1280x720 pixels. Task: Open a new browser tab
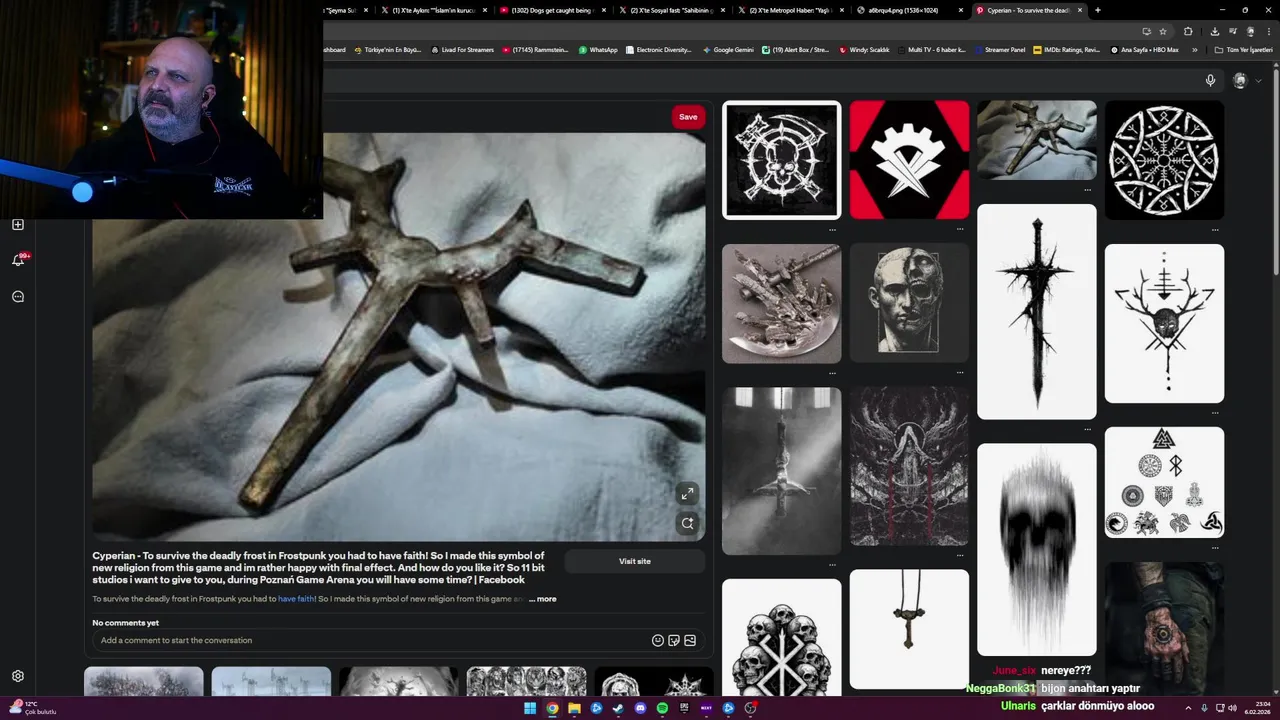point(1098,10)
